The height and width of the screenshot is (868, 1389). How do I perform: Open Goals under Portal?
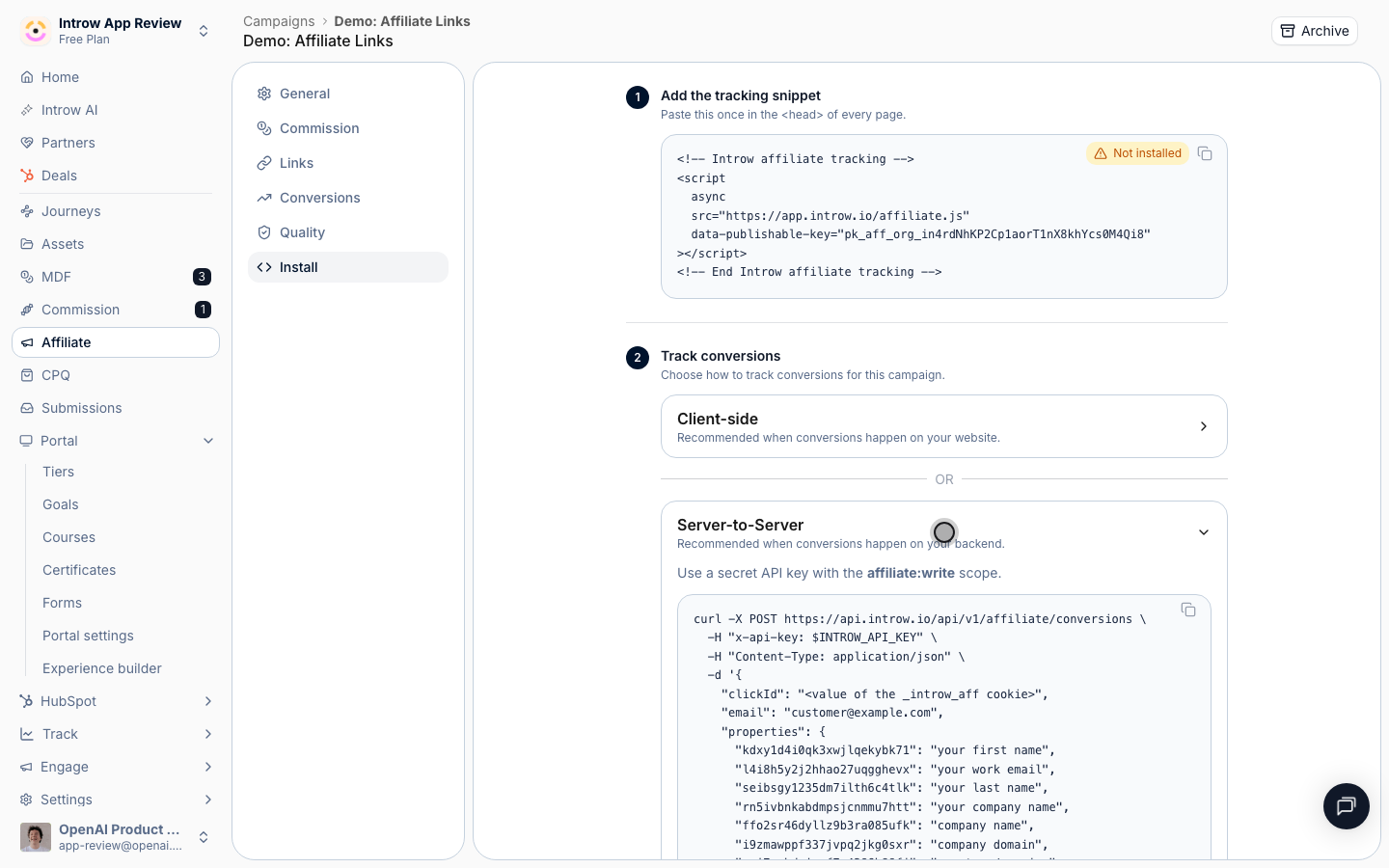pyautogui.click(x=61, y=504)
